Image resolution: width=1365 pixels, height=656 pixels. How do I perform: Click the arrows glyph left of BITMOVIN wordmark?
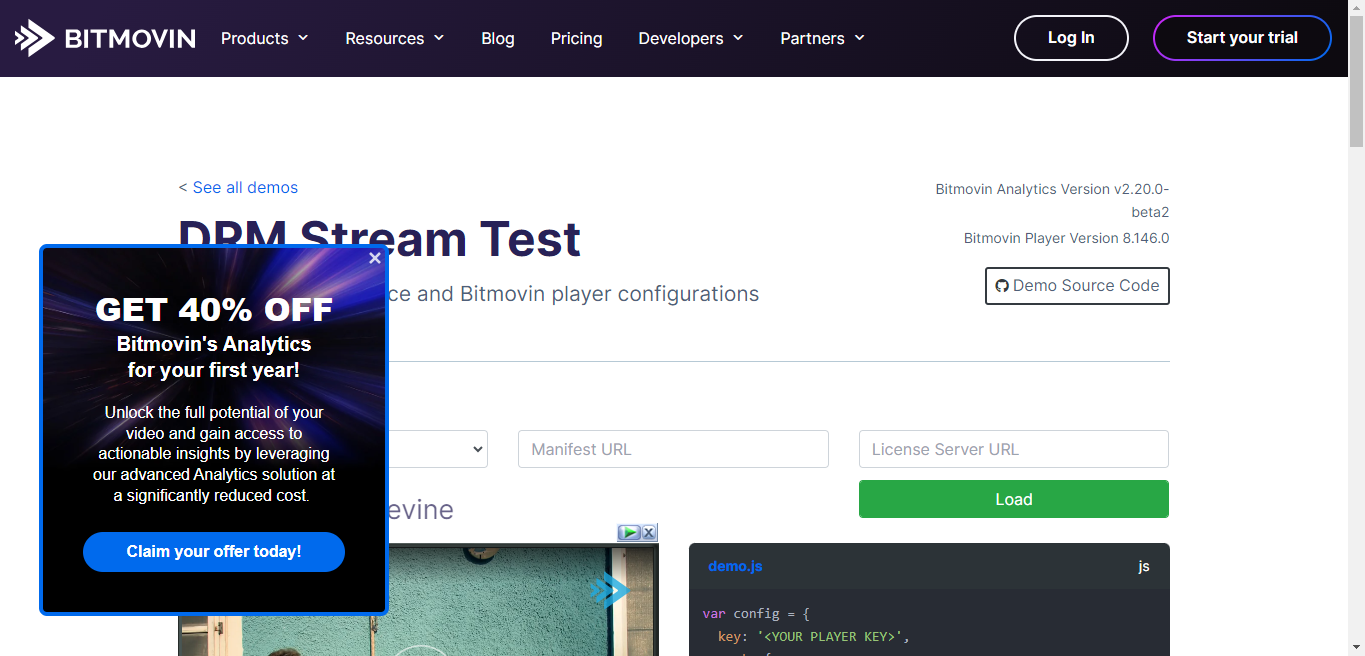(x=33, y=37)
